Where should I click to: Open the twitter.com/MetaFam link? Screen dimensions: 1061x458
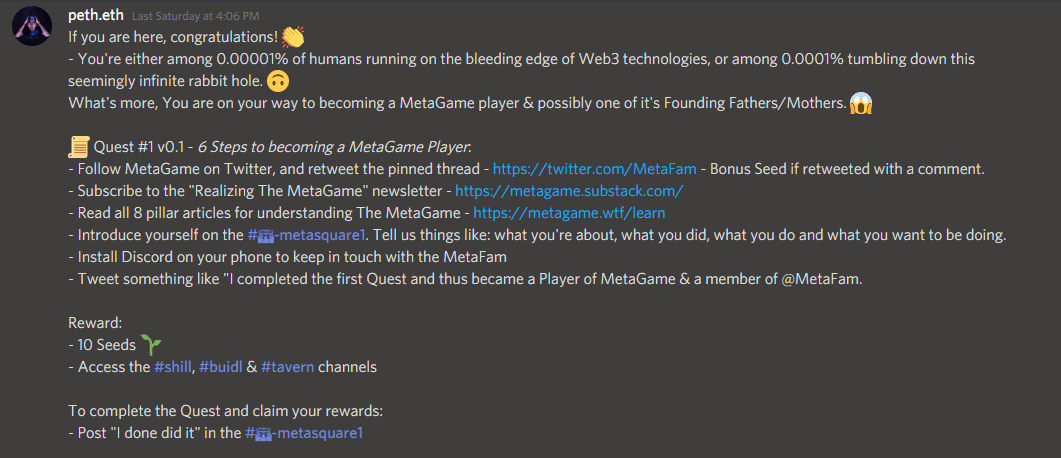580,168
